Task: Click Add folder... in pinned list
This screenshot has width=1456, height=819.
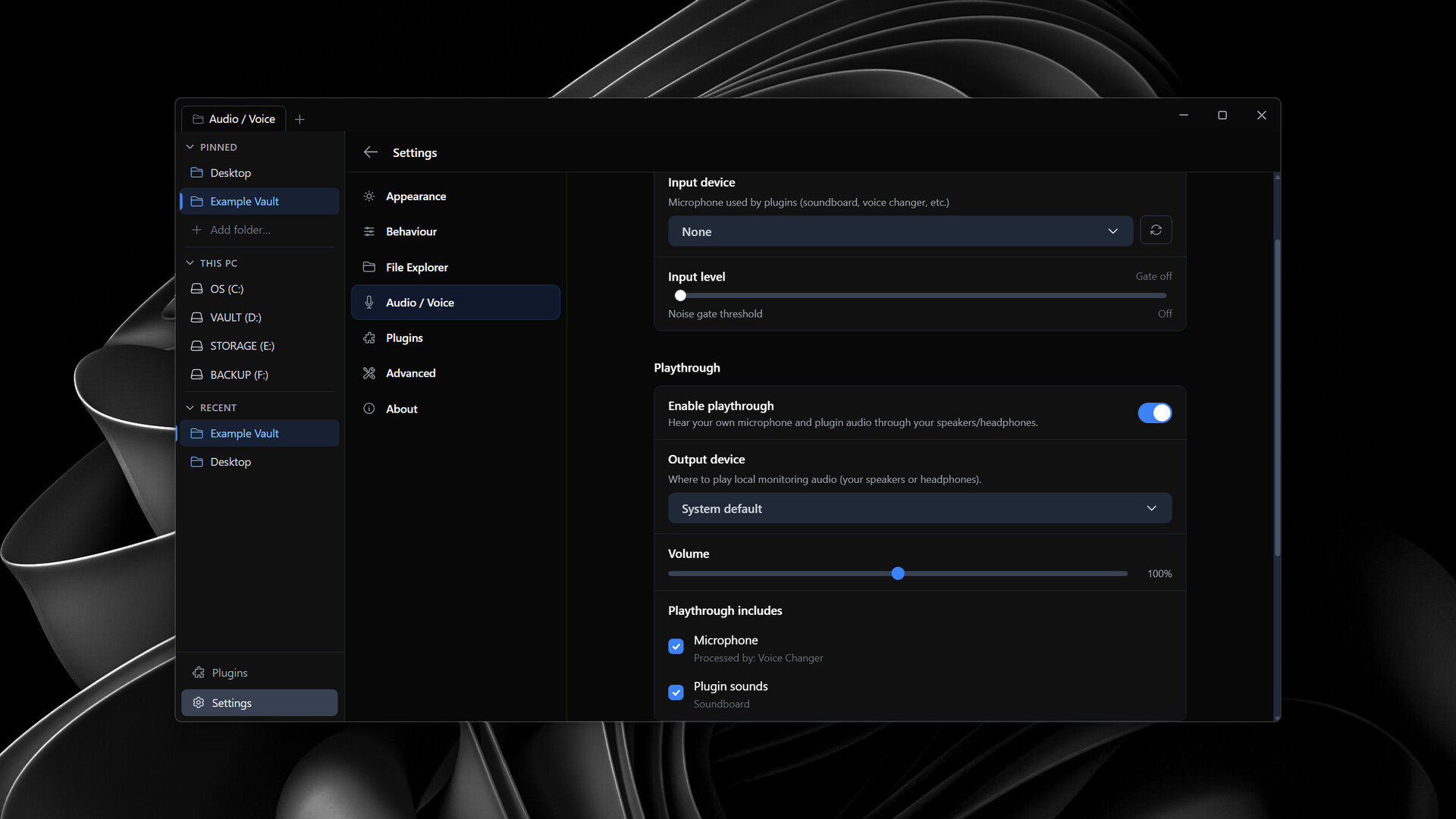Action: [x=240, y=230]
